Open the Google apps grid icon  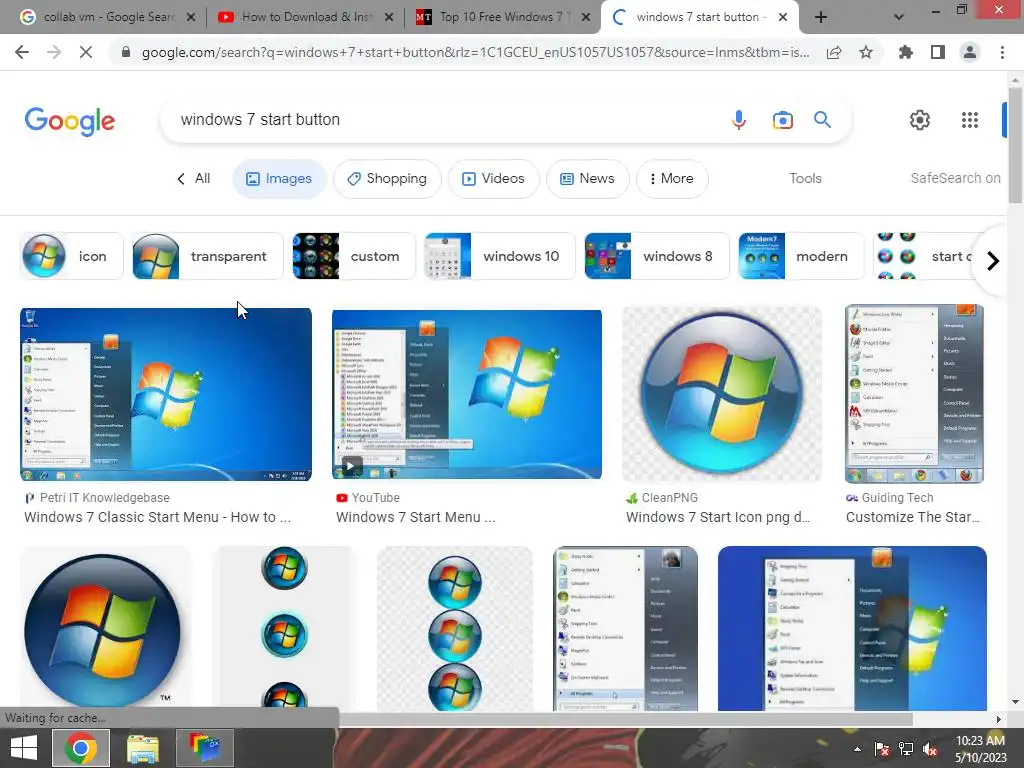coord(970,120)
